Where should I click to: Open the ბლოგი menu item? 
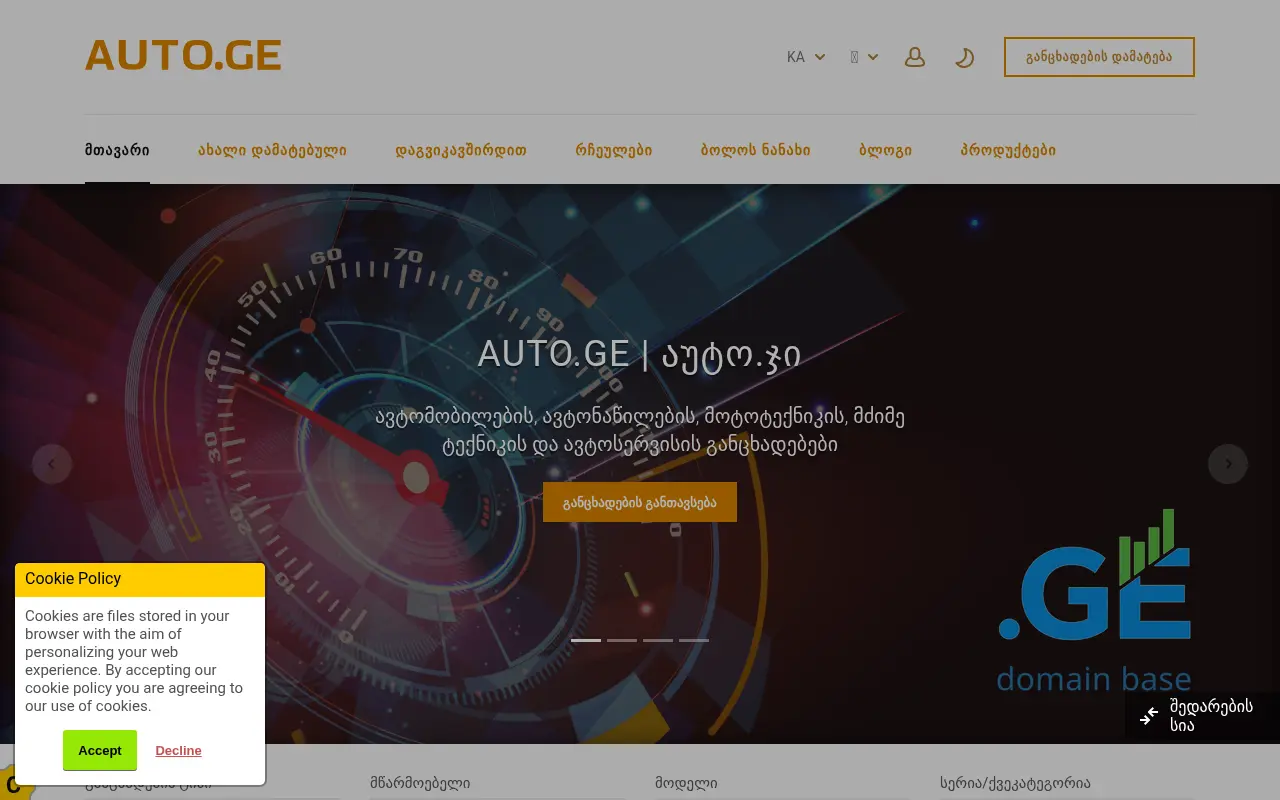point(885,151)
